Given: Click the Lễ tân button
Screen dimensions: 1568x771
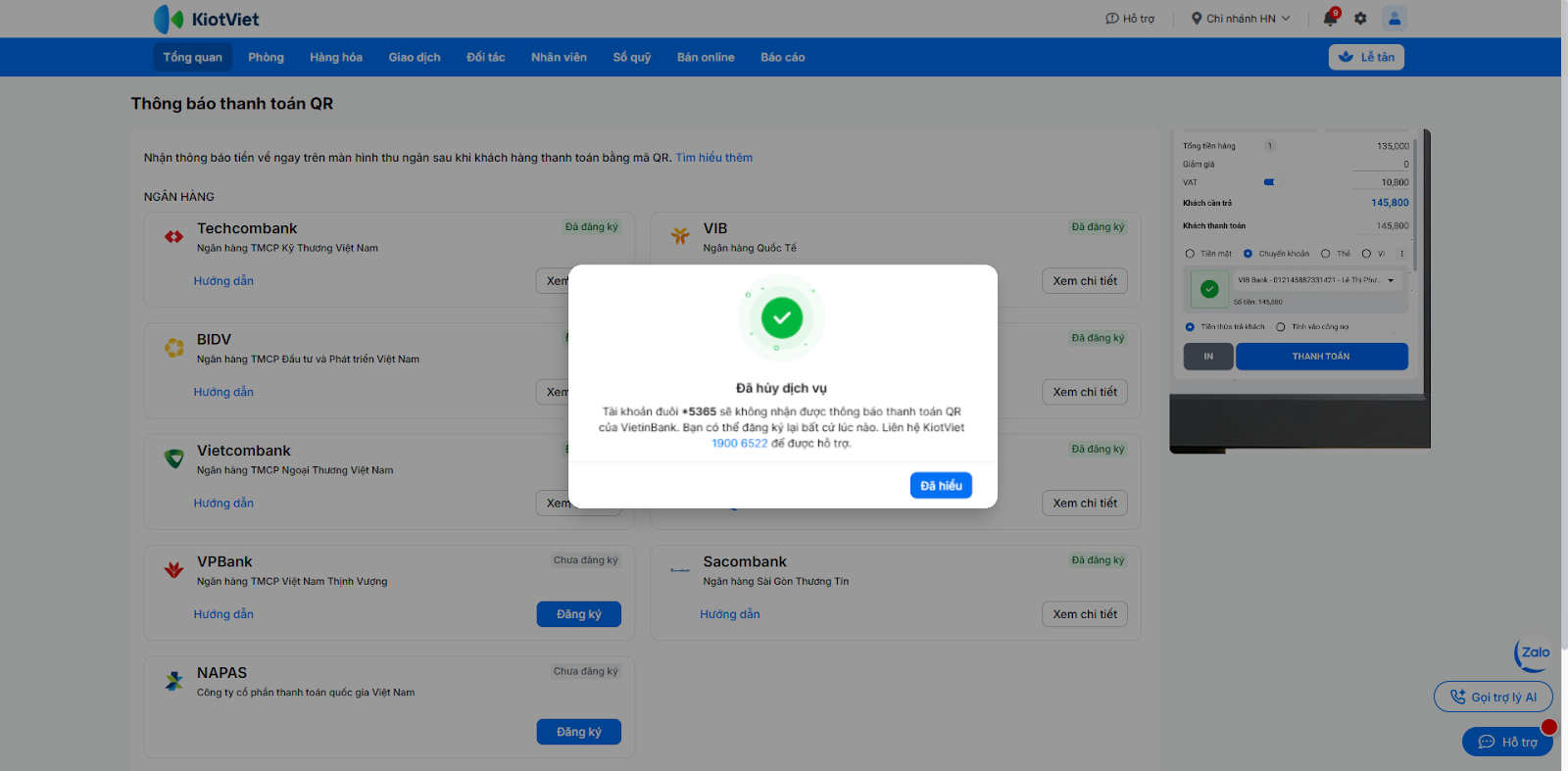Looking at the screenshot, I should 1366,57.
